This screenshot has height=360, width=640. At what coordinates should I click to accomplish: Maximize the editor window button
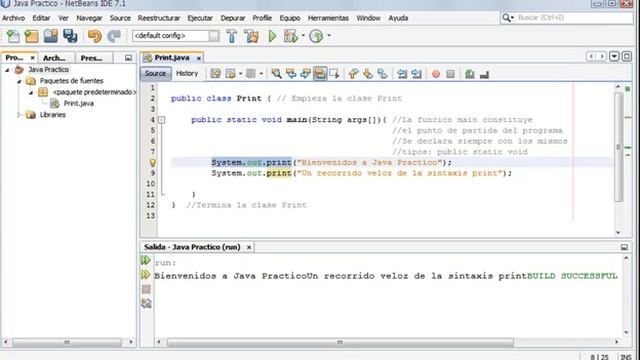pyautogui.click(x=627, y=56)
